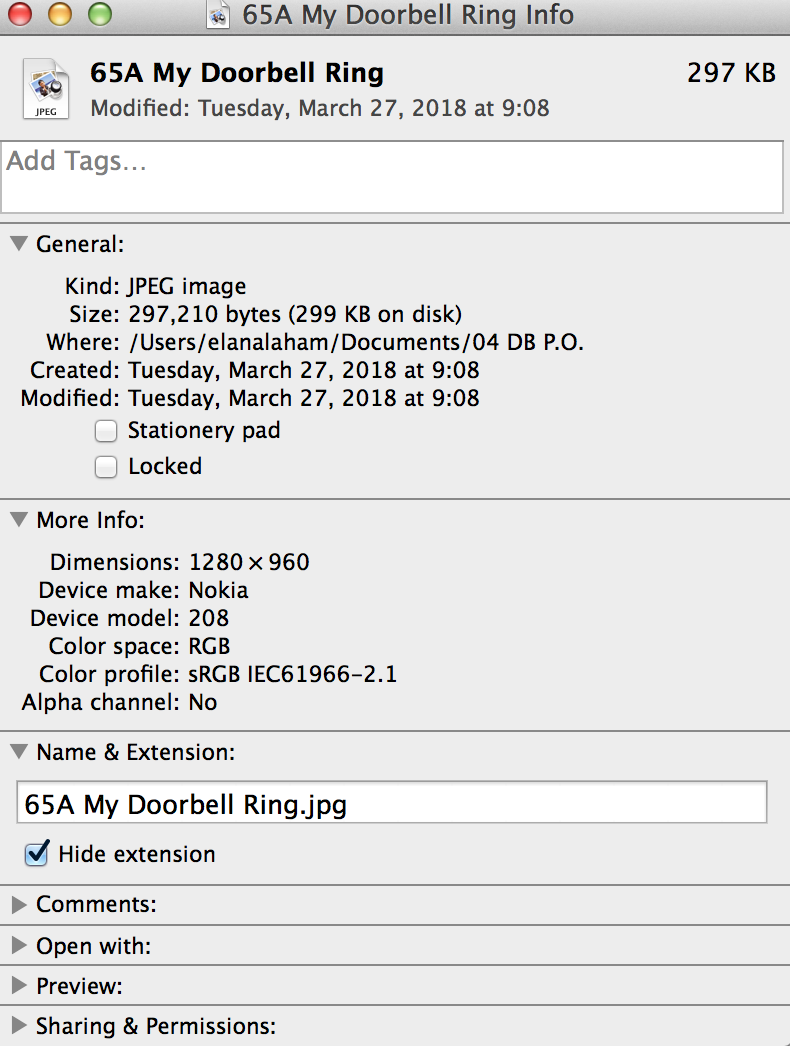Uncheck the Hide extension checkbox
This screenshot has height=1046, width=790.
point(37,853)
